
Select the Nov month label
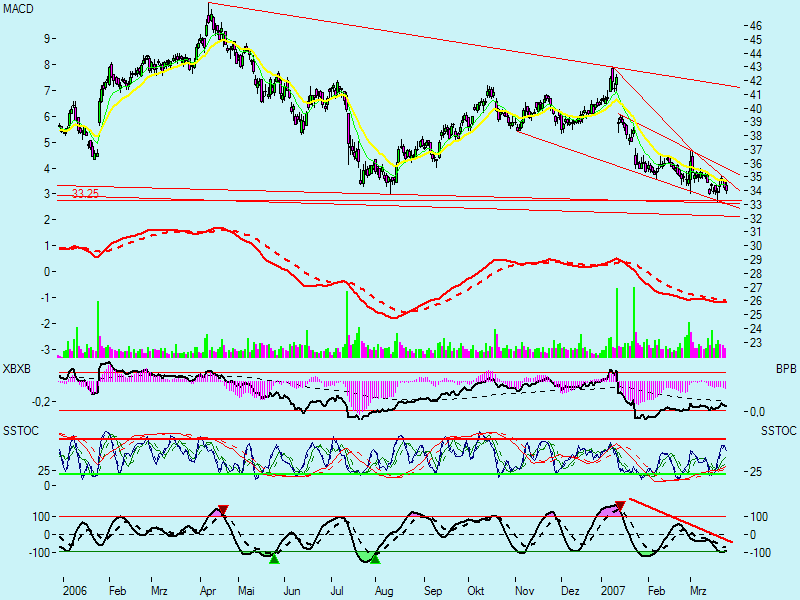[x=524, y=591]
